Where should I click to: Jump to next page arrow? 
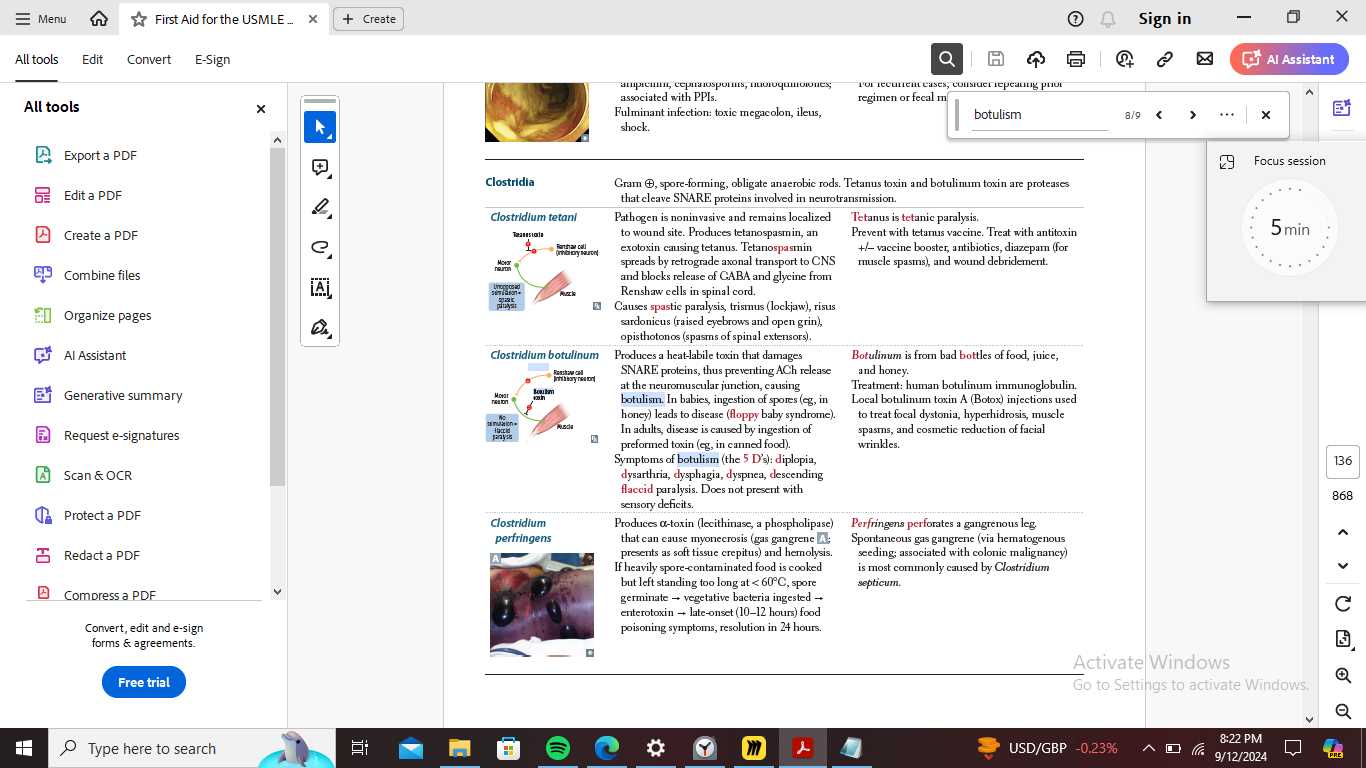(1343, 566)
